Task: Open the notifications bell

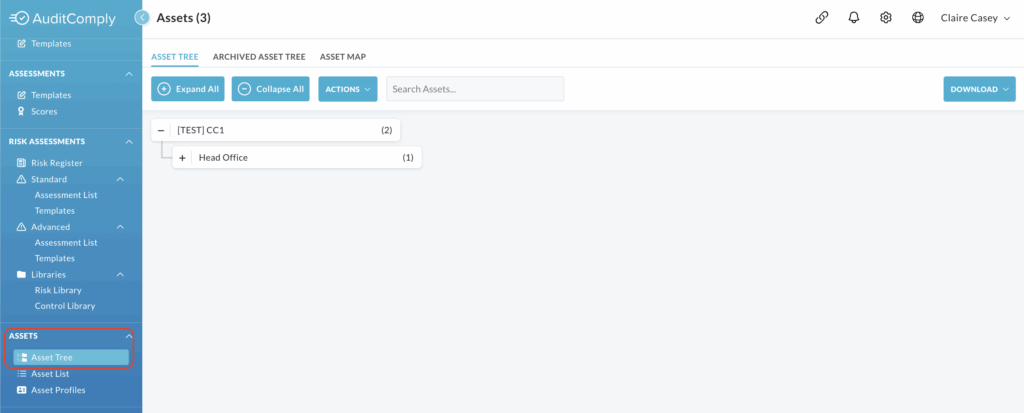Action: coord(853,18)
